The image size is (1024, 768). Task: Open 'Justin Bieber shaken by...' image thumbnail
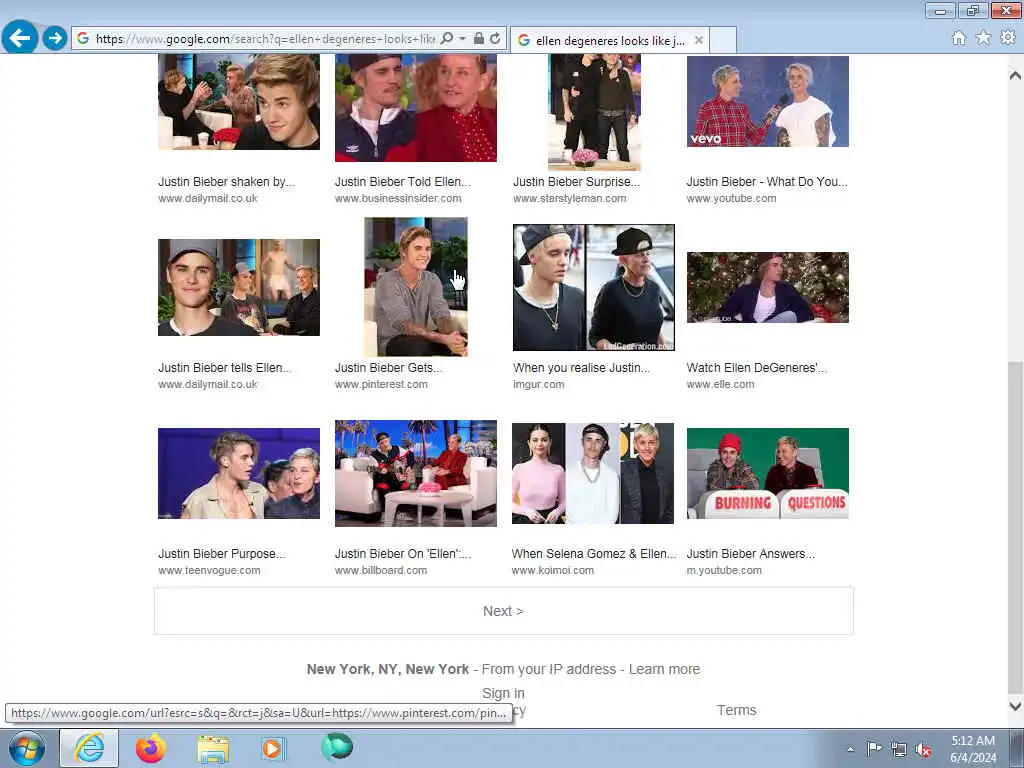click(x=239, y=102)
